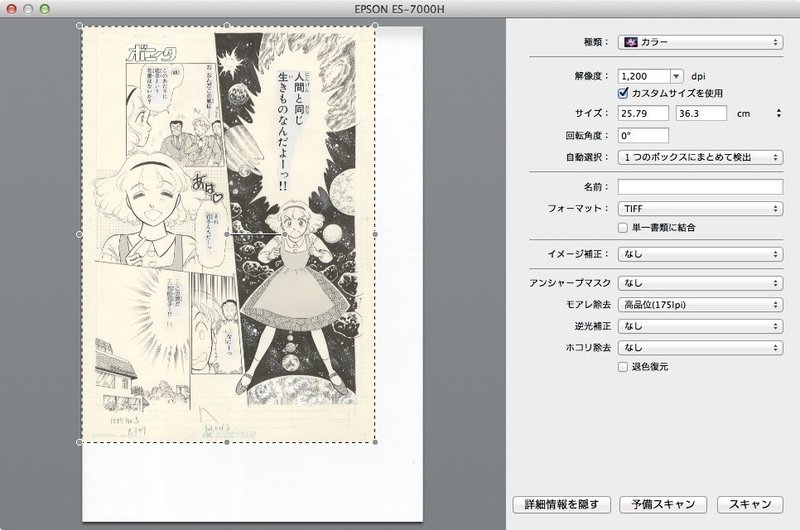
Task: Enable 単一書類に結合 checkbox
Action: [x=622, y=228]
